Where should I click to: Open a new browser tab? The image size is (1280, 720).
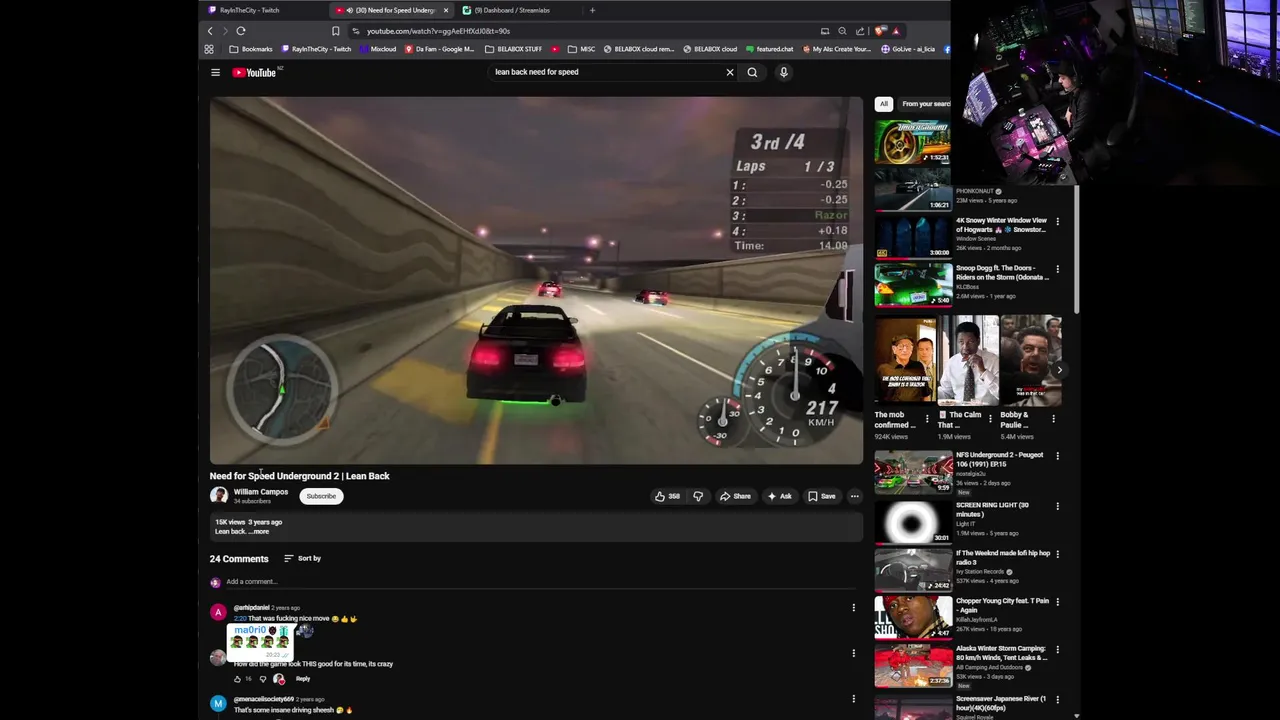pyautogui.click(x=592, y=10)
